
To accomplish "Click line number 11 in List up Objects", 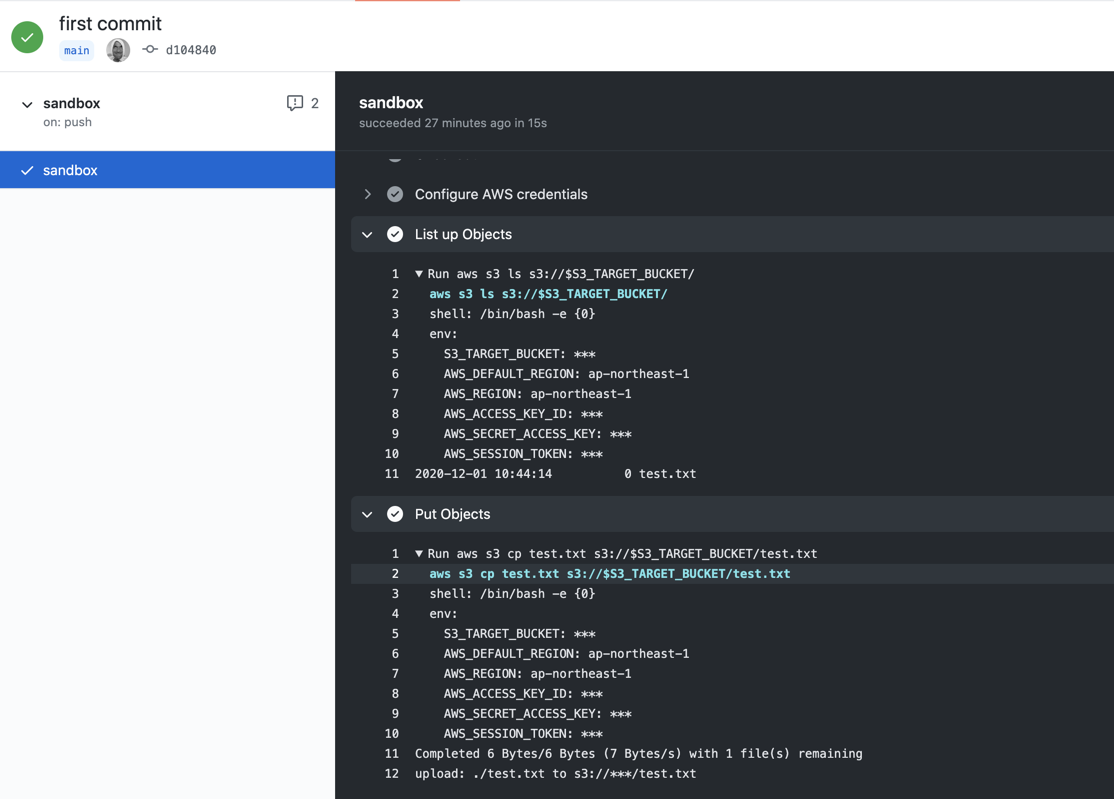I will [391, 474].
